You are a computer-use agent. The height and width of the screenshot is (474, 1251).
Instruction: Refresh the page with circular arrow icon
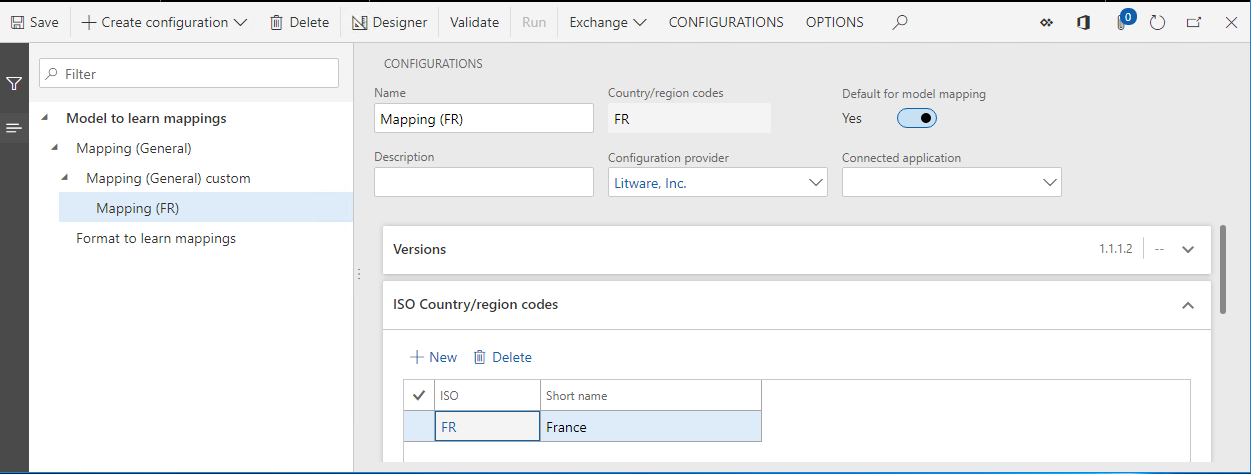[x=1158, y=22]
